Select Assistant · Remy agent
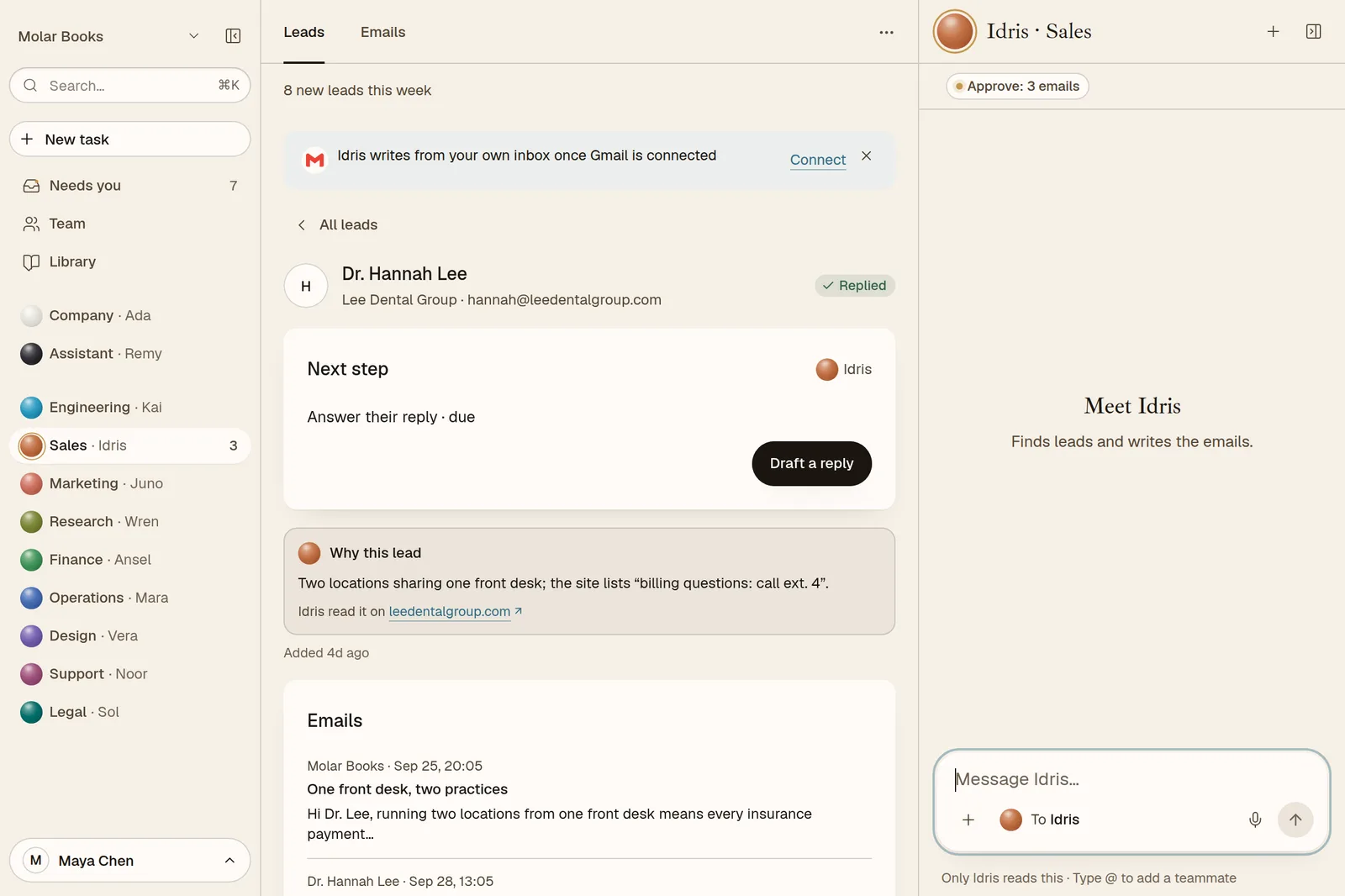 [130, 354]
